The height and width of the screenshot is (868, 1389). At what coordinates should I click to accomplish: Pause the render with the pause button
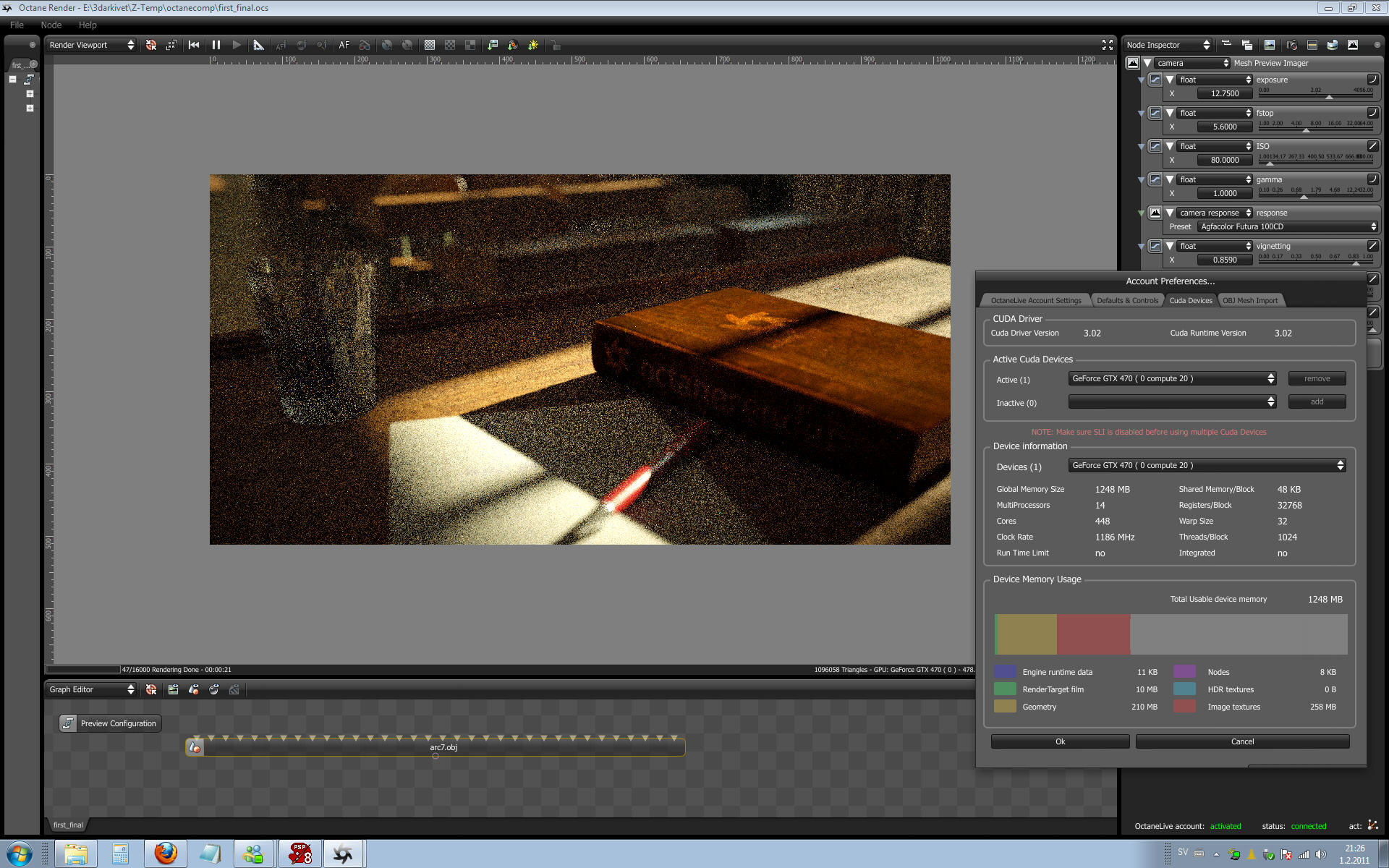tap(216, 45)
